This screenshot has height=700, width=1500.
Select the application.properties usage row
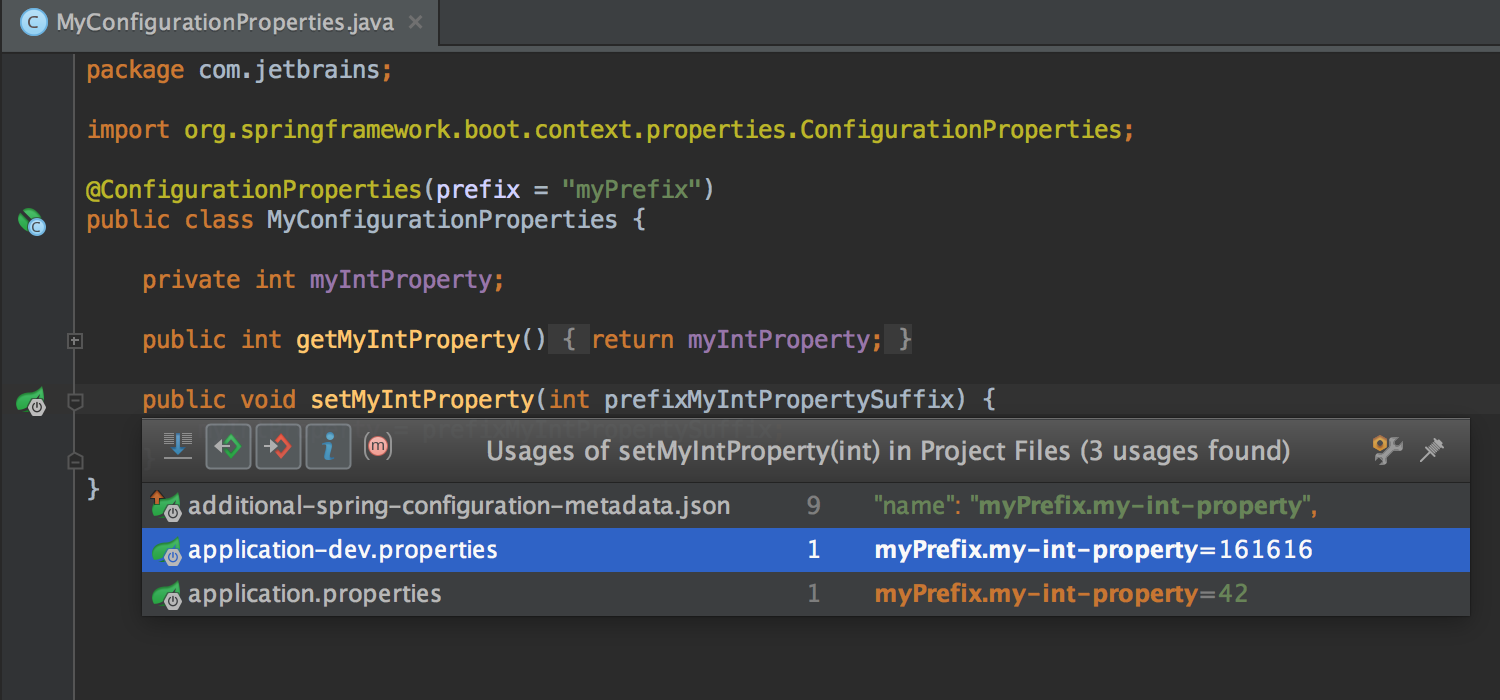[x=315, y=594]
